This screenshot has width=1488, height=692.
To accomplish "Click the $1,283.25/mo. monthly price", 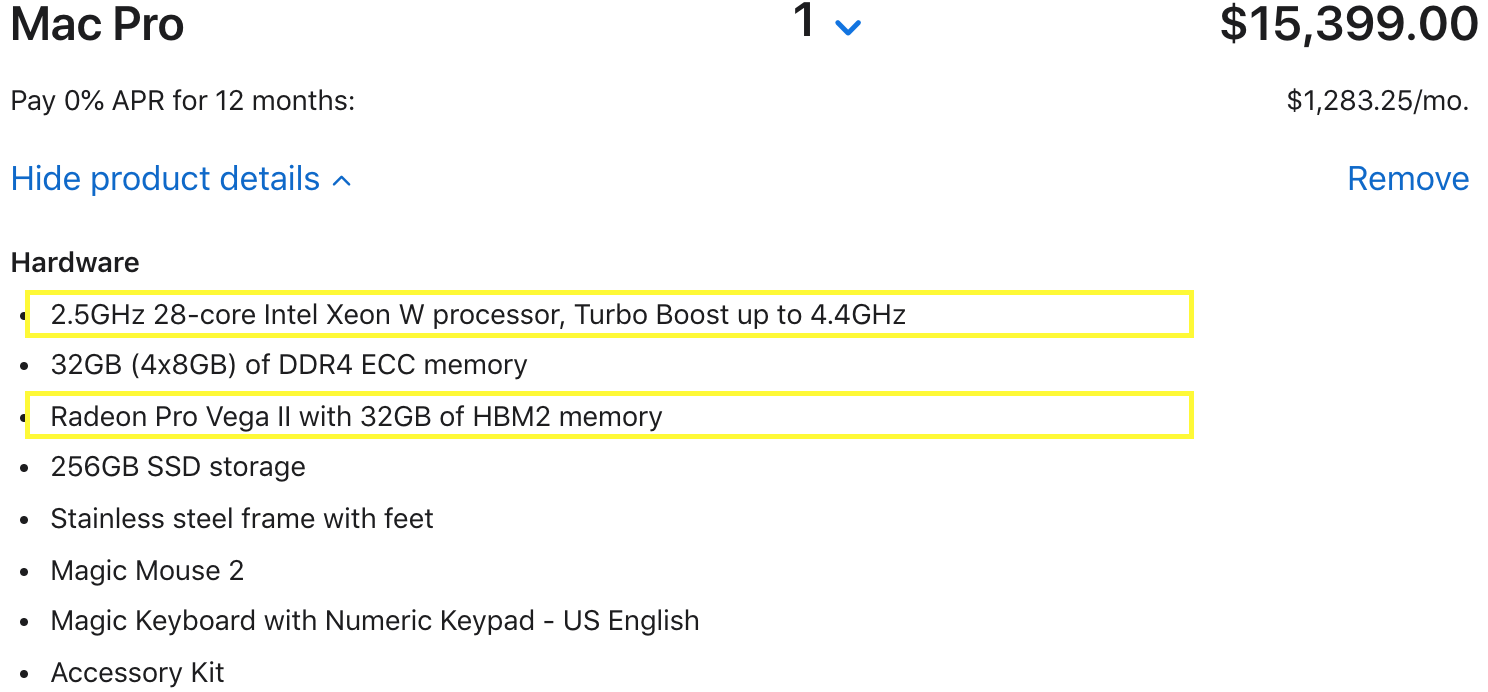I will coord(1377,101).
